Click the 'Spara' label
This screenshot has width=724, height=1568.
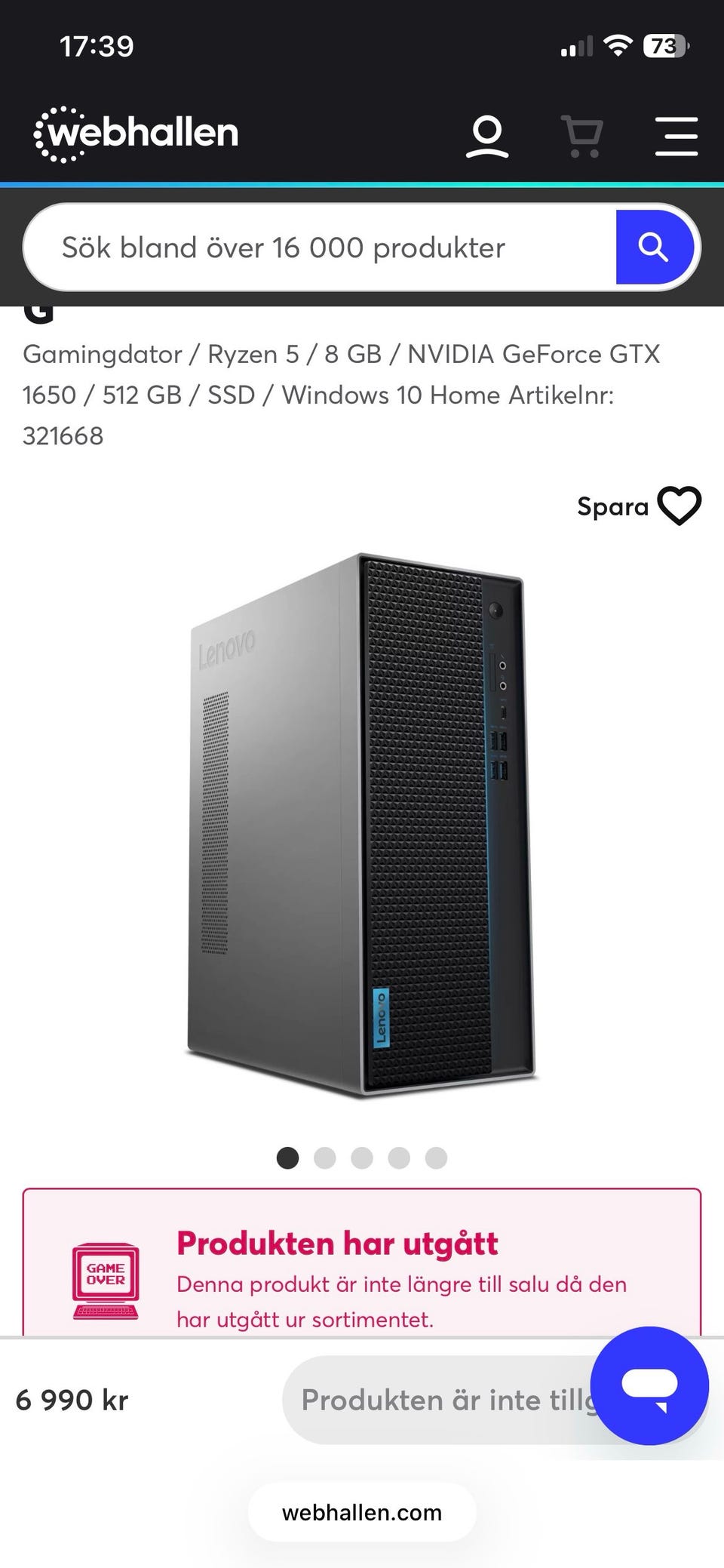click(x=612, y=506)
